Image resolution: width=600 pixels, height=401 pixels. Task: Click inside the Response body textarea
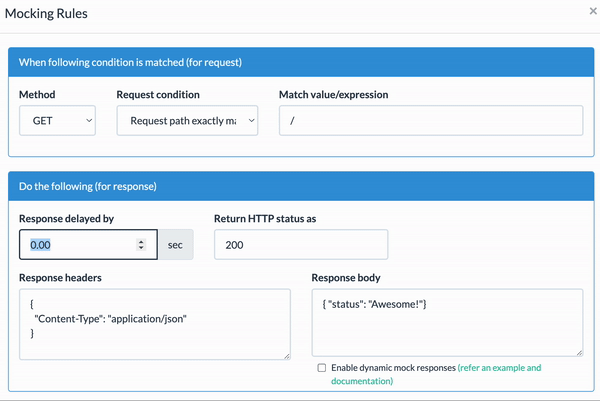447,323
